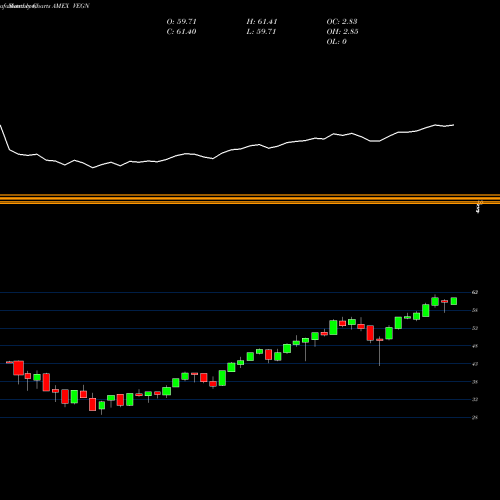Click the low price value 'L: 59.71'
Image resolution: width=500 pixels, height=500 pixels.
pos(261,32)
